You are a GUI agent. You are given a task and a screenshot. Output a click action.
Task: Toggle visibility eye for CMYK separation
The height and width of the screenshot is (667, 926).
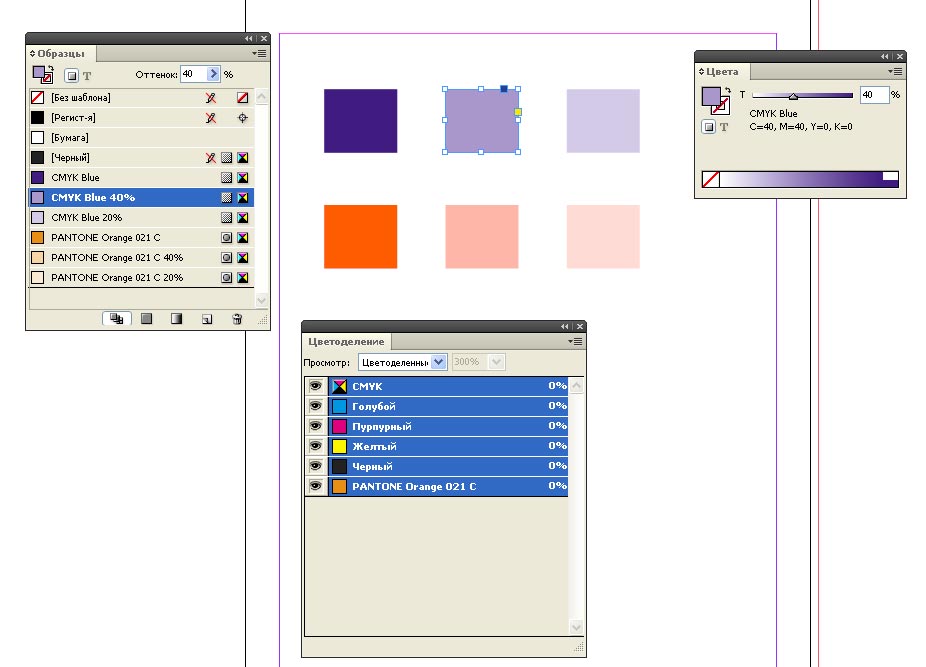tap(316, 386)
